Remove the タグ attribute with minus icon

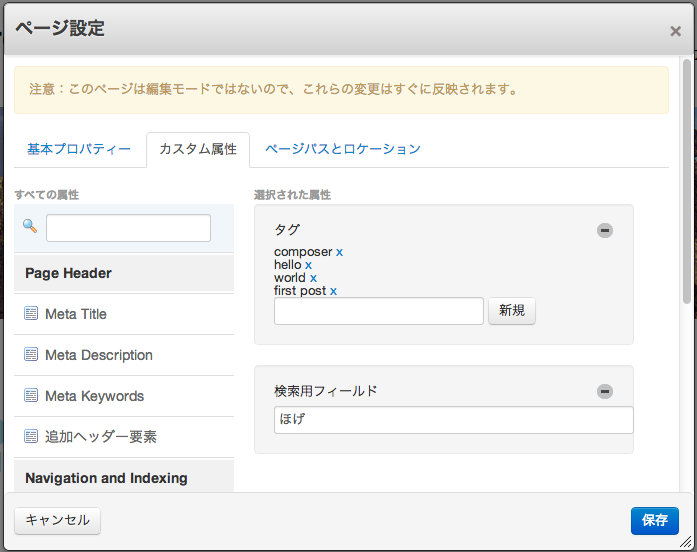click(x=604, y=230)
